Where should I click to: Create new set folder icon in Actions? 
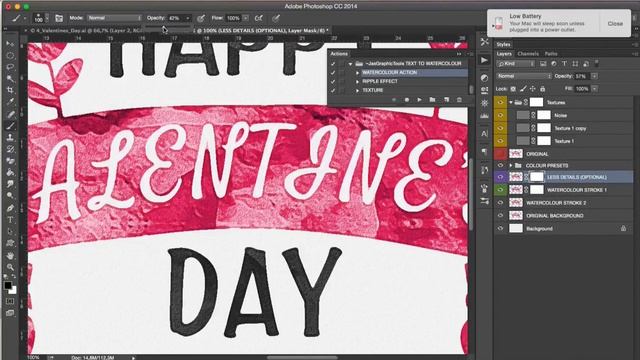pyautogui.click(x=432, y=100)
